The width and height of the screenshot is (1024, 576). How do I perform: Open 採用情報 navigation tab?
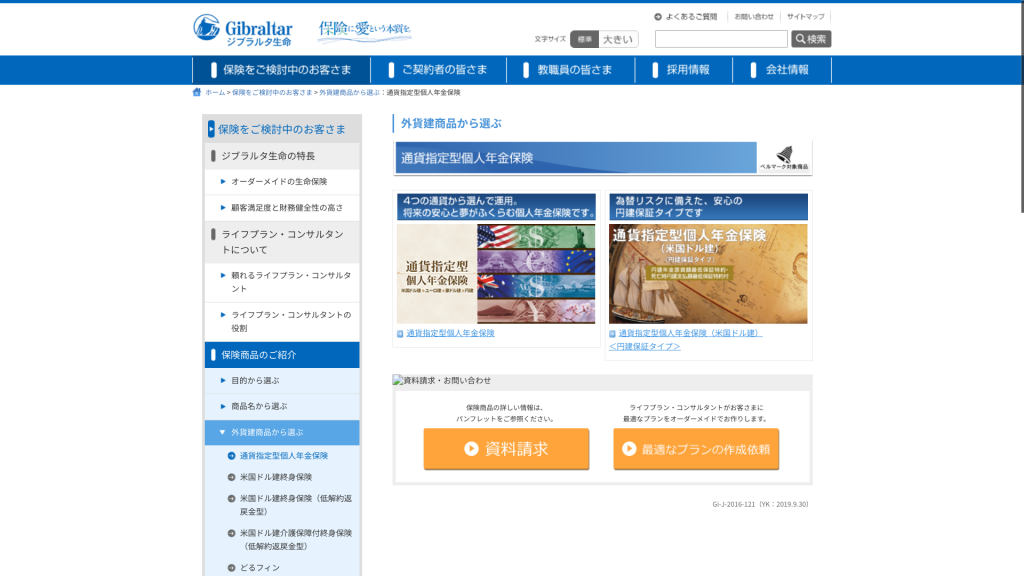[x=684, y=70]
